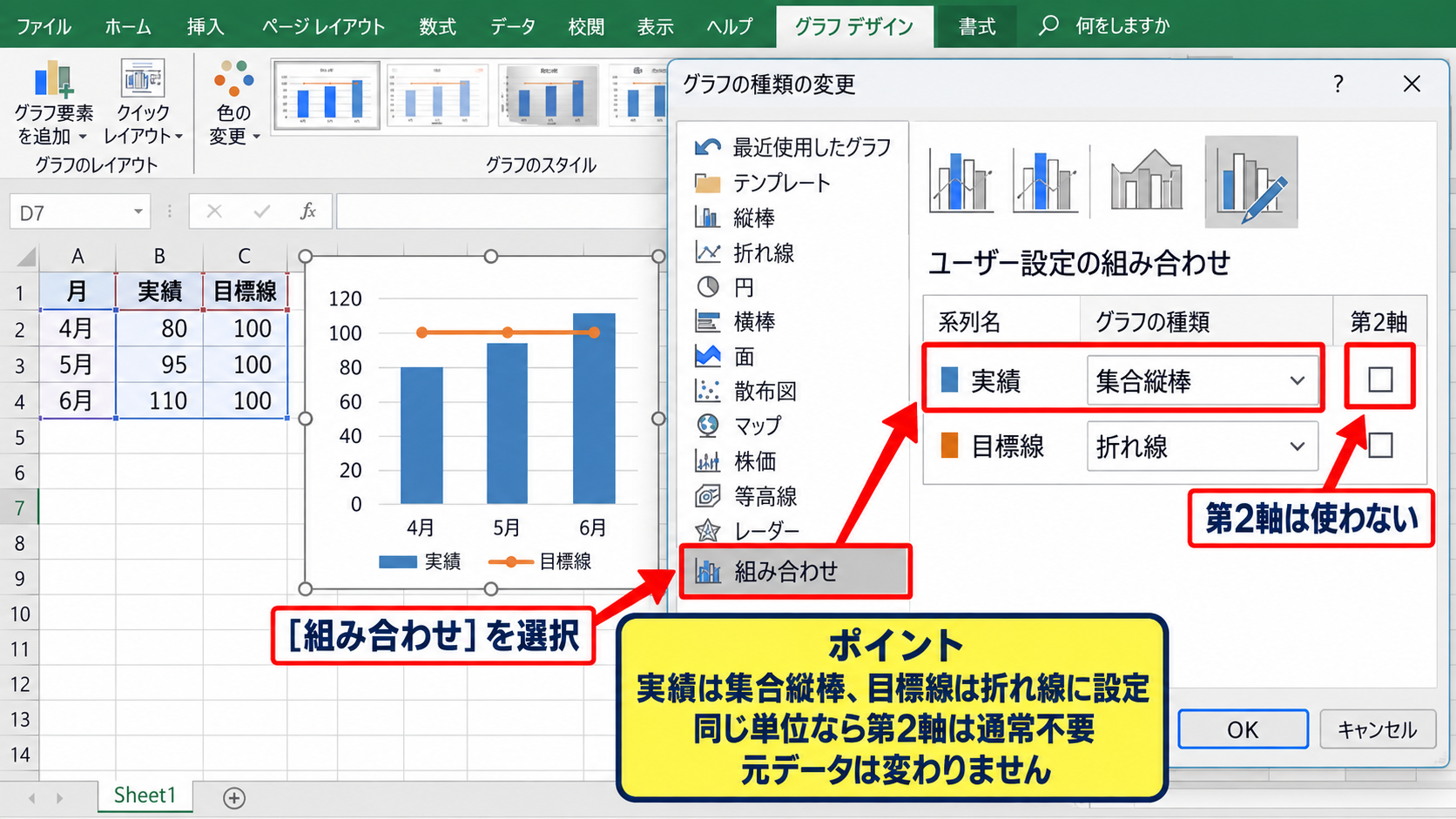Choose the second combo subtype icon with secondary axis

(1045, 181)
